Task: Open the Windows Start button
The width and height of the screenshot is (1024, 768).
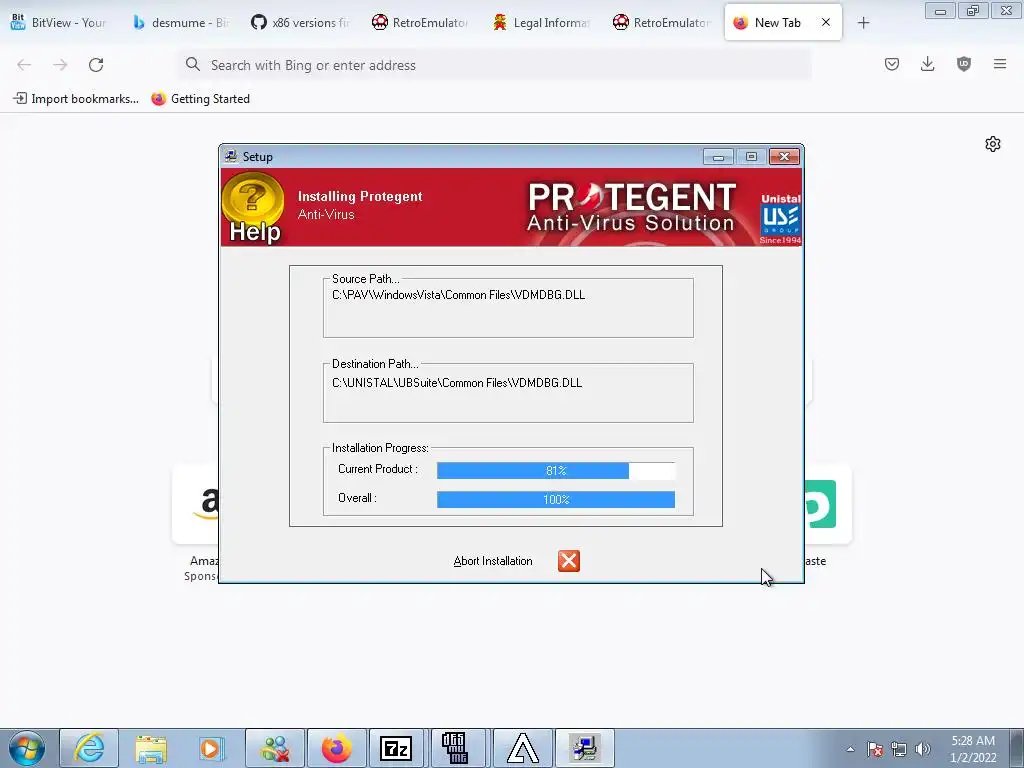Action: point(27,748)
